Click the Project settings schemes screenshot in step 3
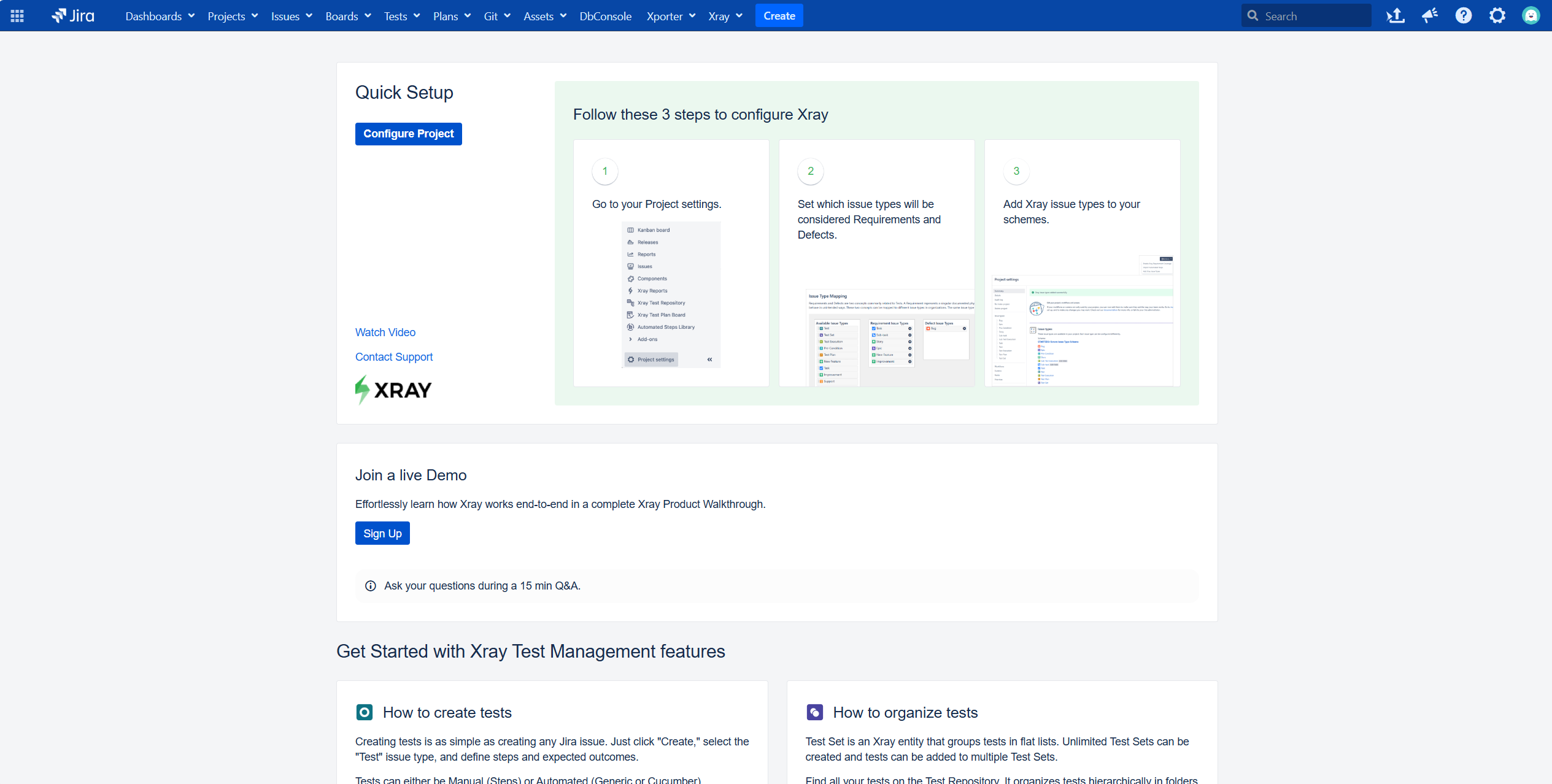Viewport: 1552px width, 784px height. pos(1083,321)
